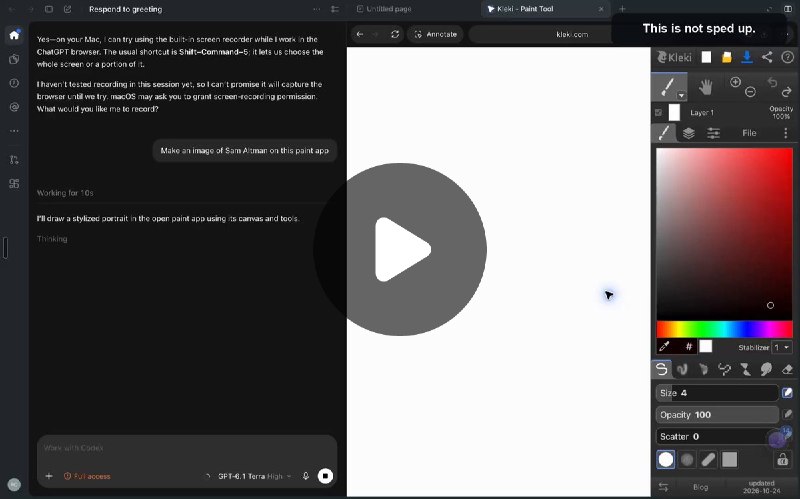Play the video with the center play button
800x499 pixels.
pyautogui.click(x=400, y=249)
